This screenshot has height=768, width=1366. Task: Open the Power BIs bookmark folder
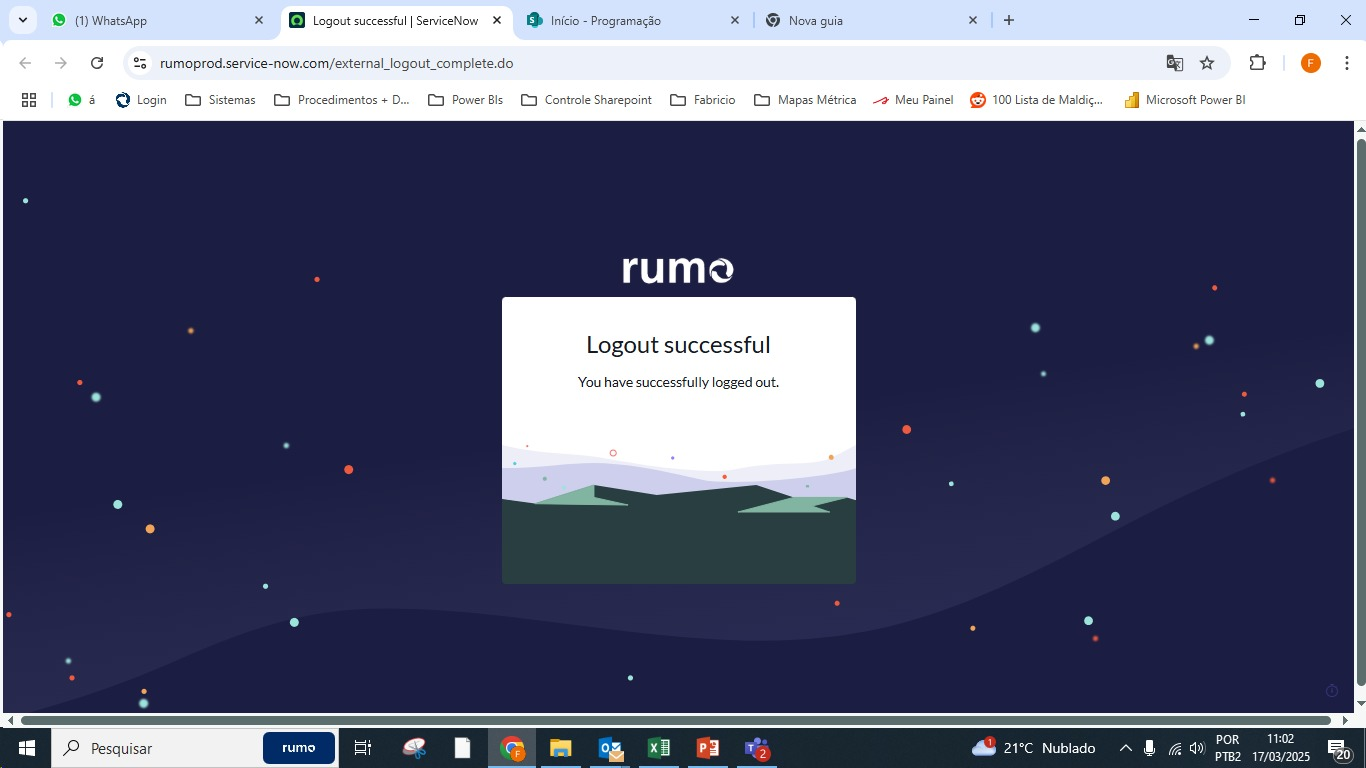465,100
